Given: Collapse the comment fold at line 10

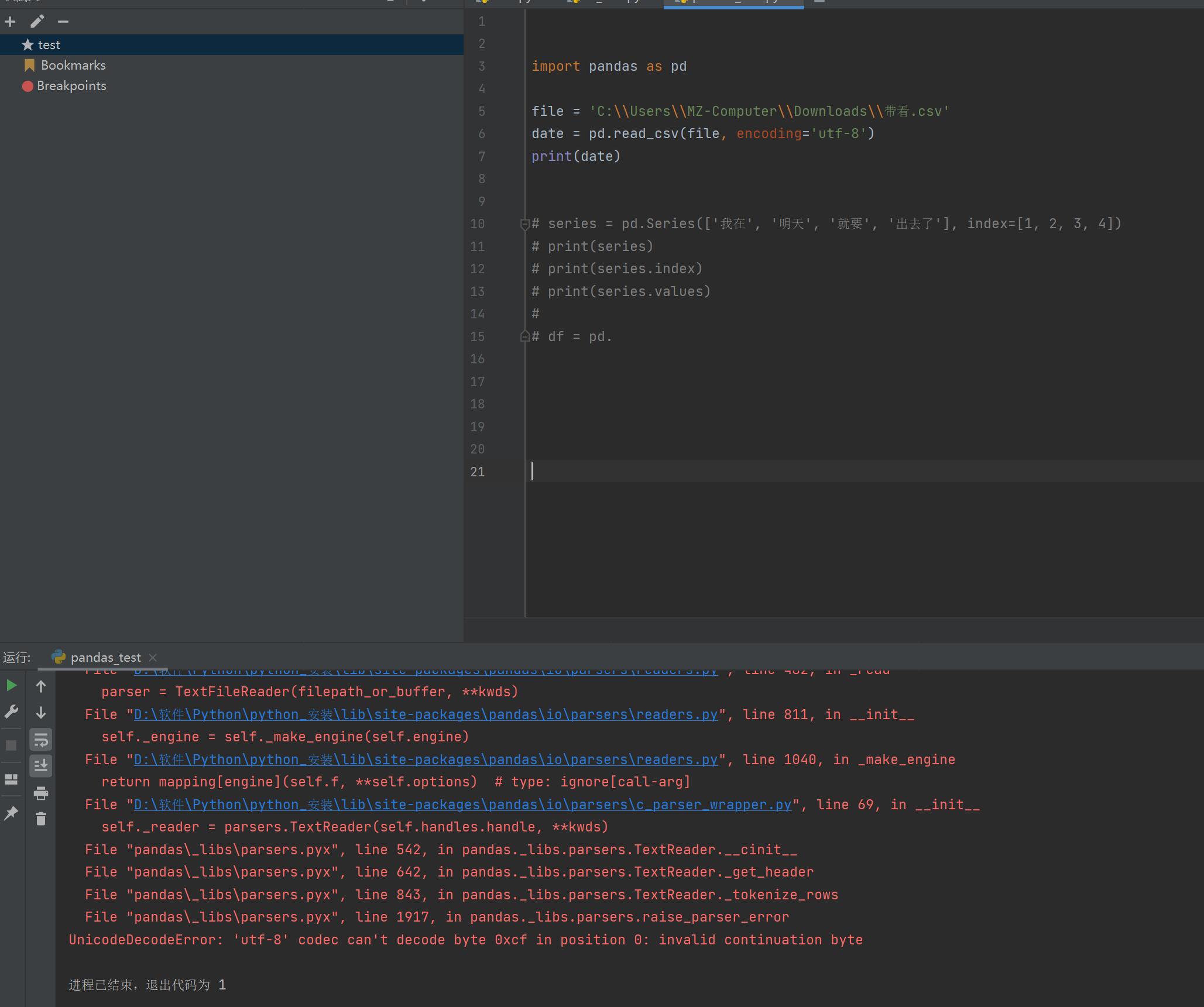Looking at the screenshot, I should click(524, 224).
